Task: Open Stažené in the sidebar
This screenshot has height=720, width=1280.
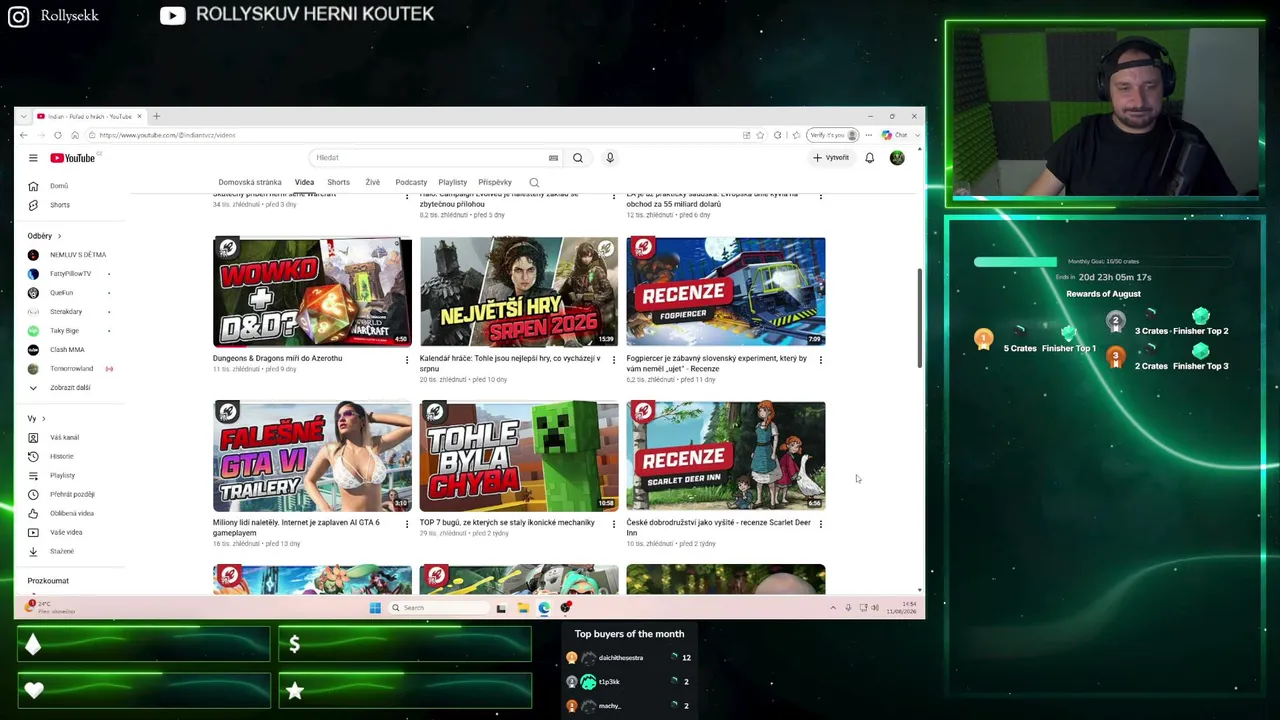Action: pos(62,551)
